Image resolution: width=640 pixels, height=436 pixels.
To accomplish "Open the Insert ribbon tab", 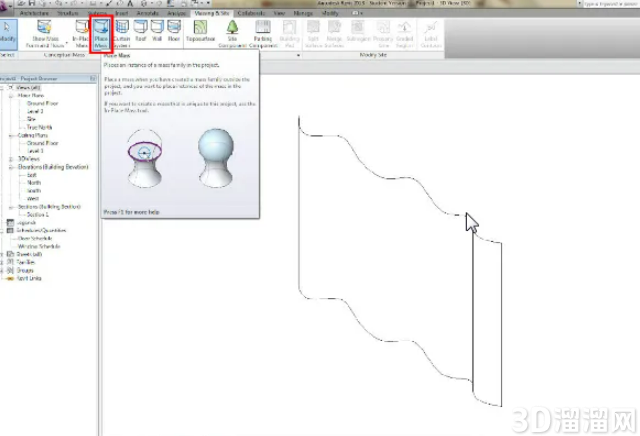I will [121, 13].
